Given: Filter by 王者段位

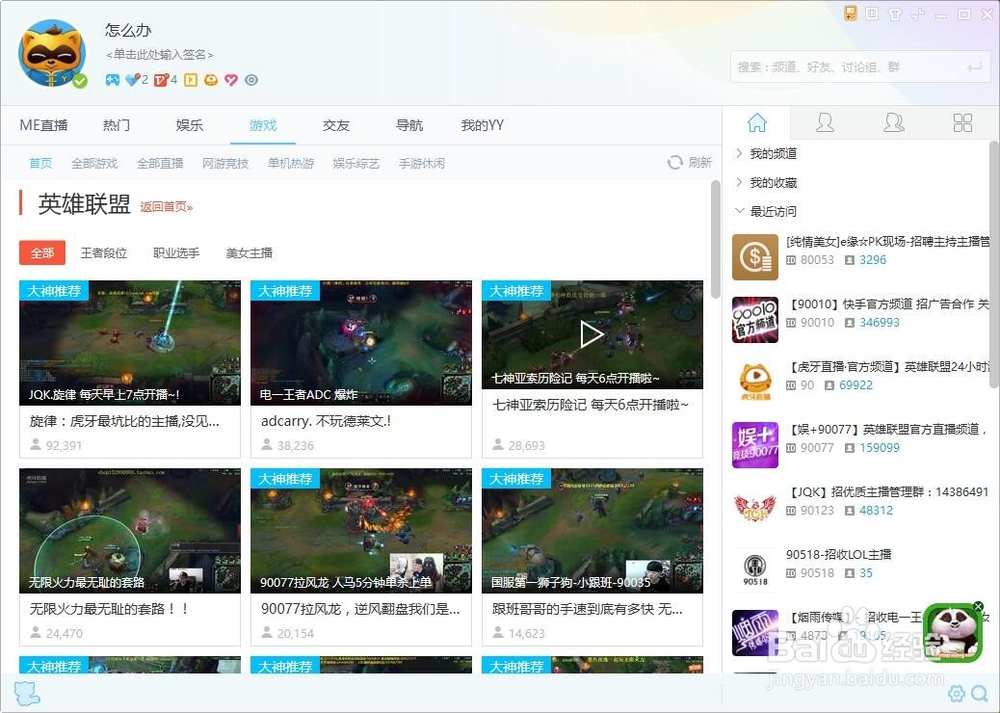Looking at the screenshot, I should (x=103, y=253).
